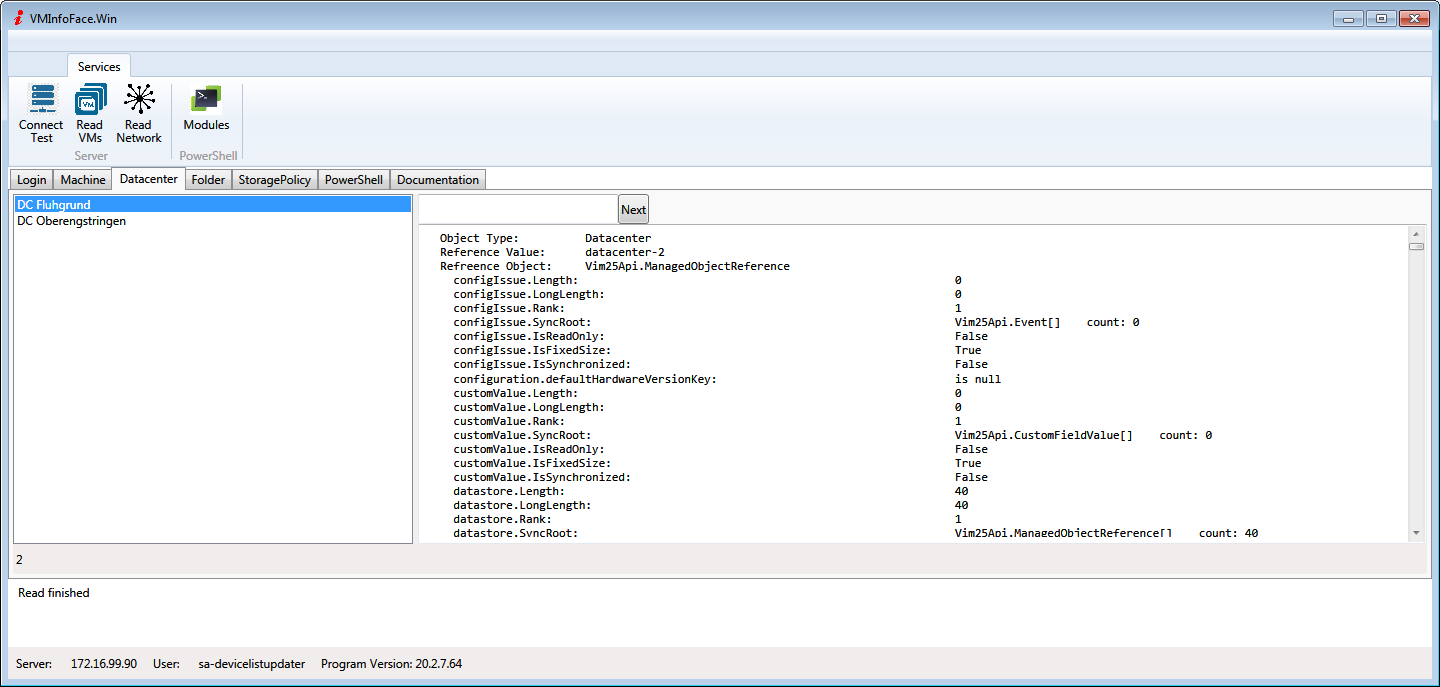Viewport: 1440px width, 687px height.
Task: Click the search field left of Next
Action: click(x=517, y=209)
